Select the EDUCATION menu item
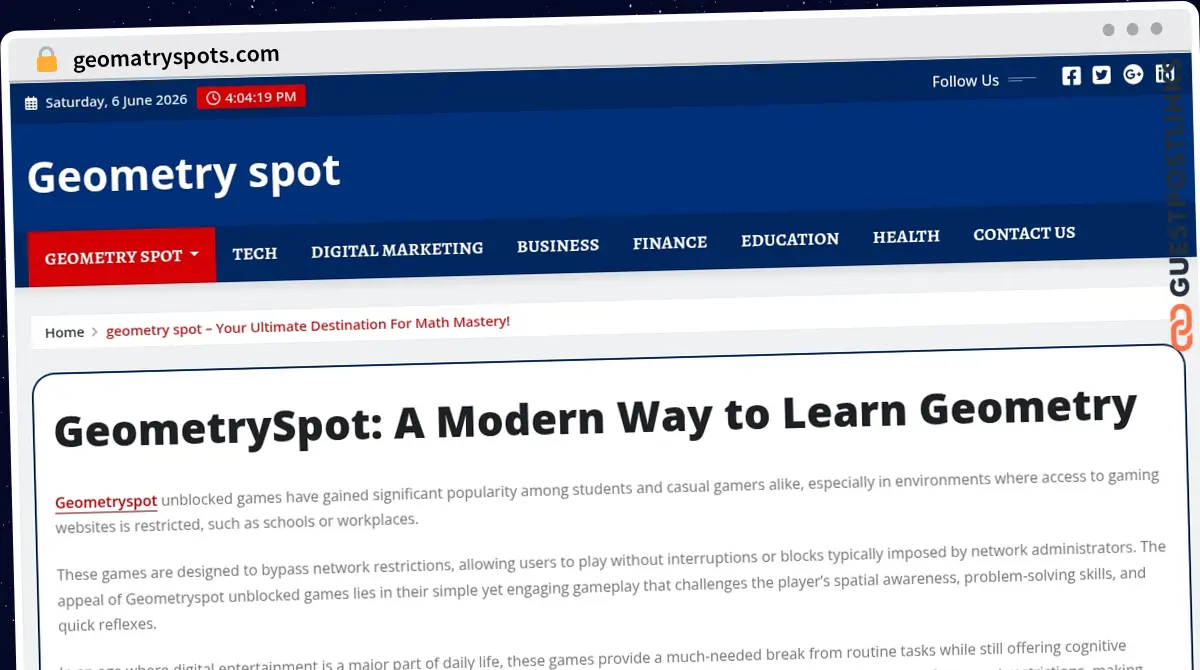Image resolution: width=1200 pixels, height=670 pixels. [x=790, y=239]
